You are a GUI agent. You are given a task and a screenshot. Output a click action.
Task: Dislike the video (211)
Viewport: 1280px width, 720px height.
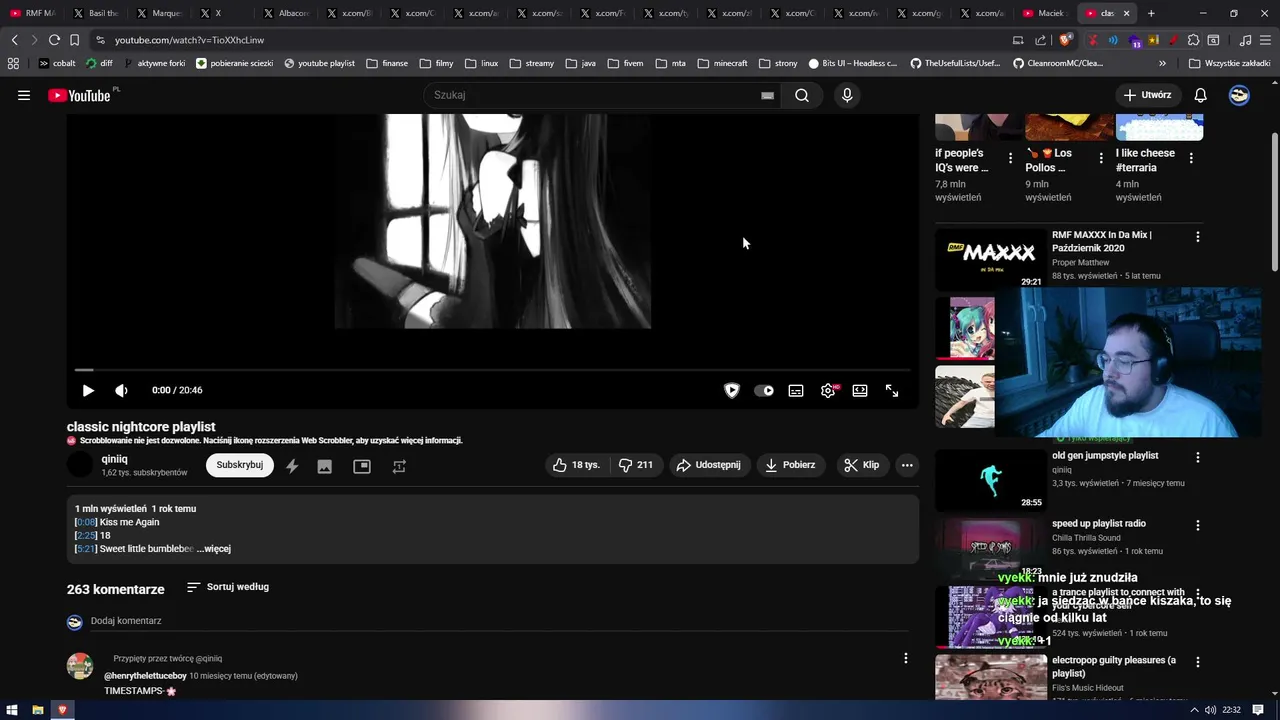point(636,465)
